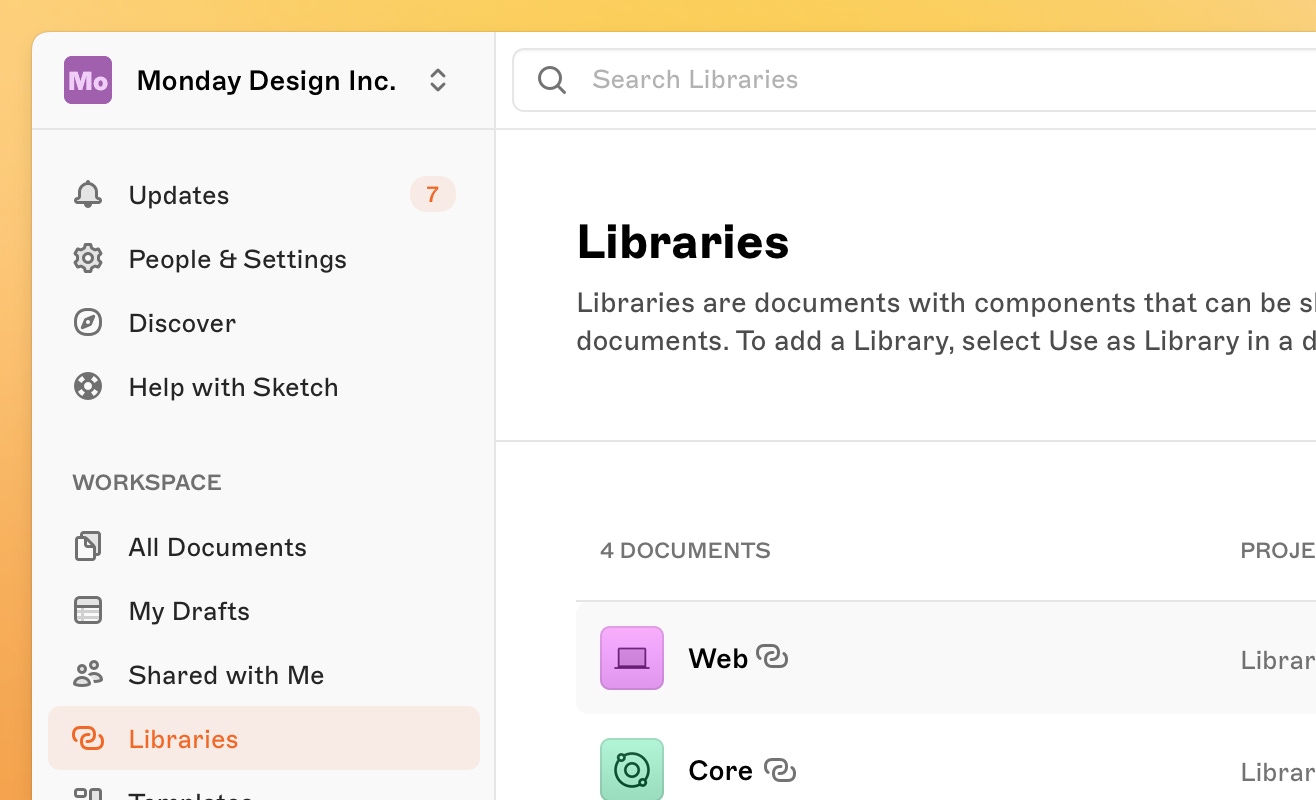Viewport: 1316px width, 800px height.
Task: Click the Discover compass icon
Action: tap(88, 323)
